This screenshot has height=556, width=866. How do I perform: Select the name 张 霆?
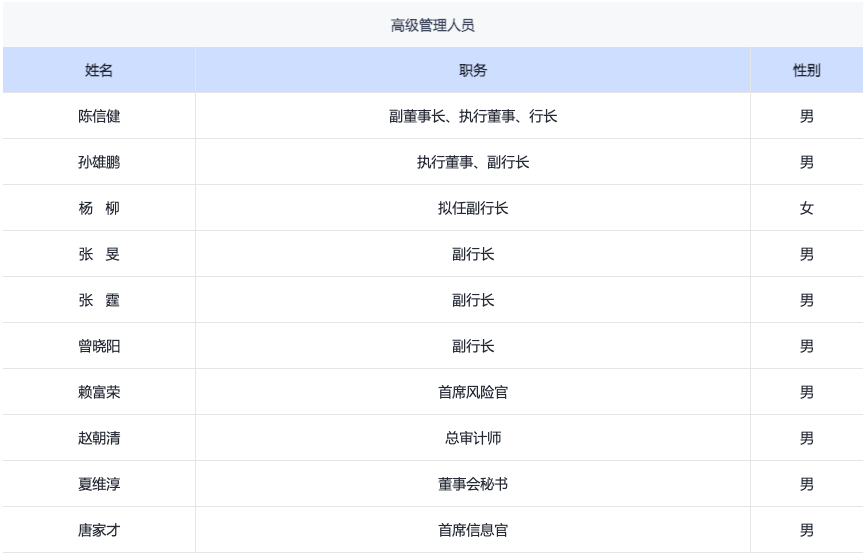tap(99, 300)
